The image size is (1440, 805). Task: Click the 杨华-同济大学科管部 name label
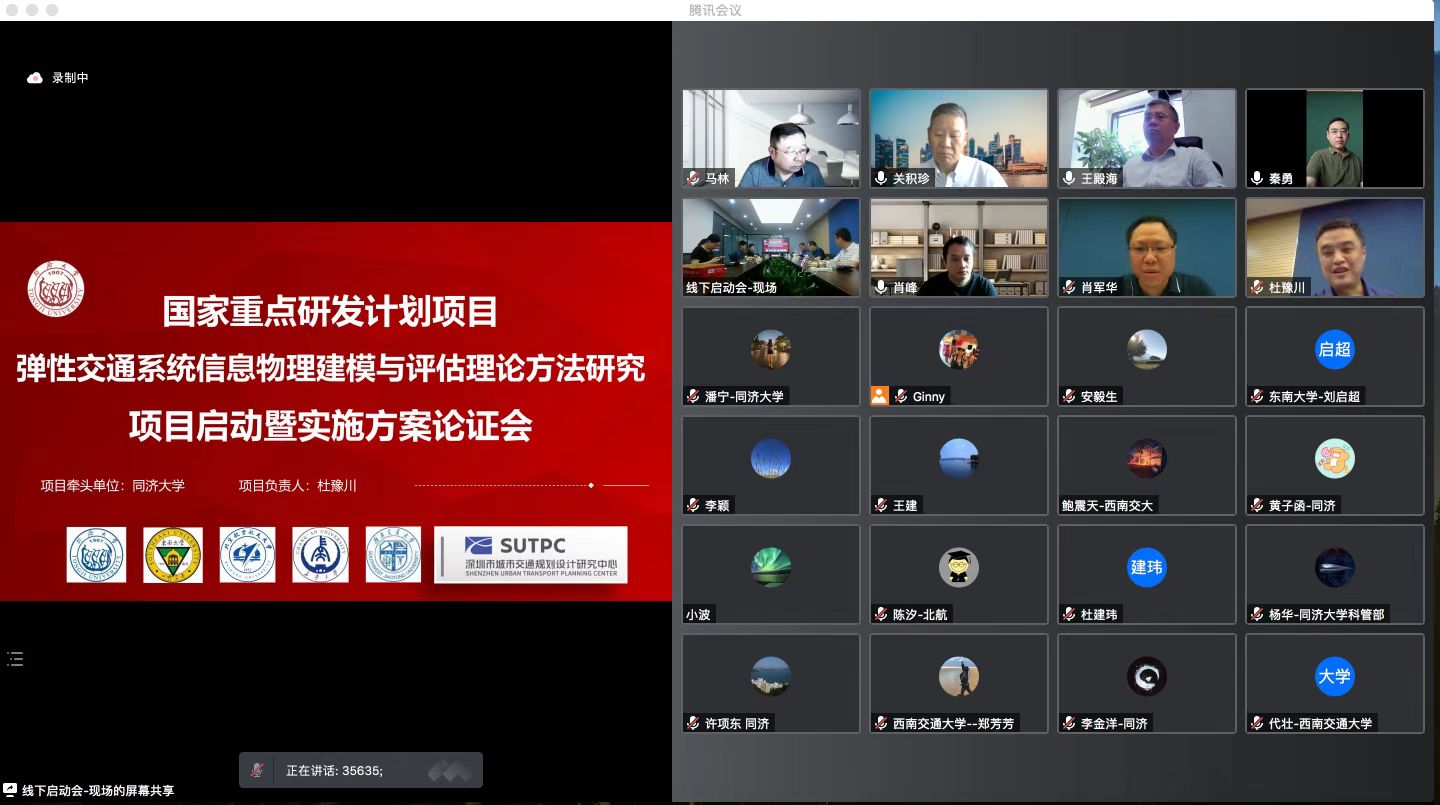click(x=1326, y=614)
